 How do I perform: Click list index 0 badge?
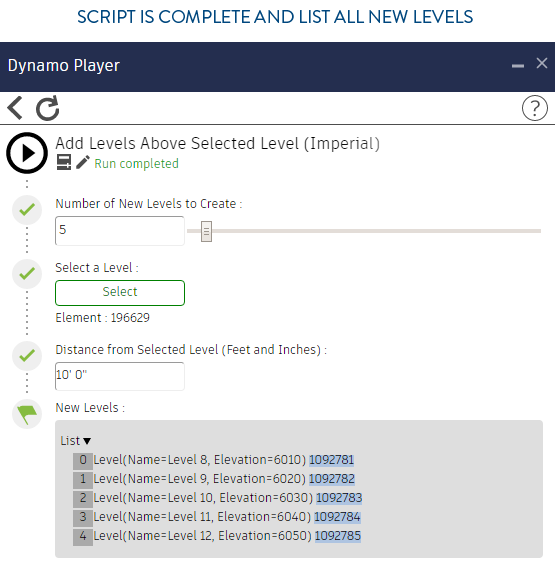(83, 461)
